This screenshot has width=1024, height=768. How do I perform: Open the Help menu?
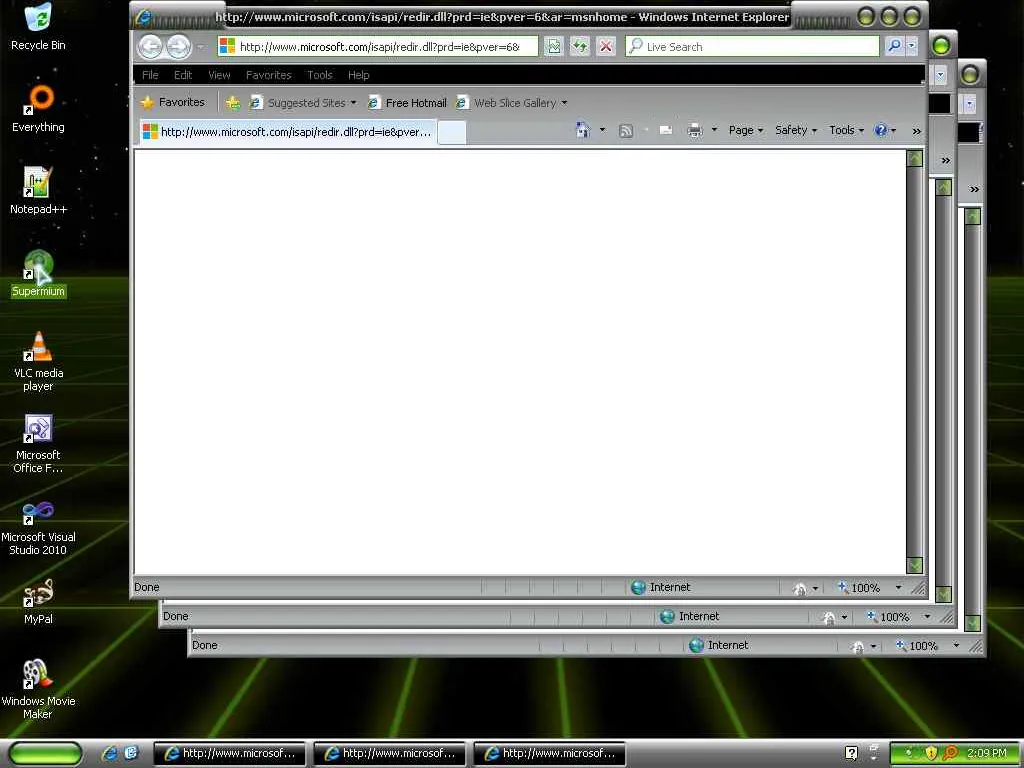coord(359,75)
